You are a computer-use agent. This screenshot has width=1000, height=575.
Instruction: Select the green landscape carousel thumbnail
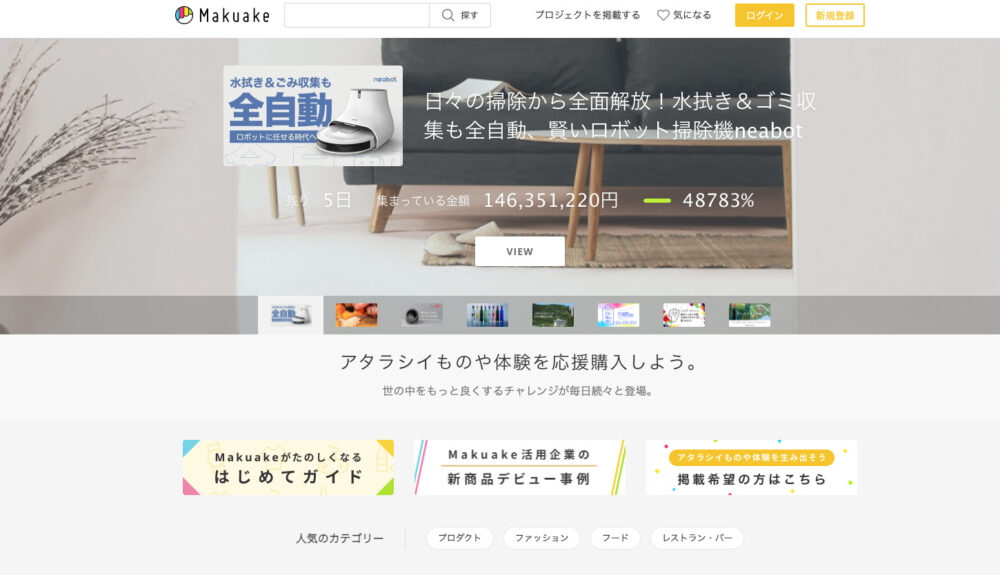coord(553,315)
